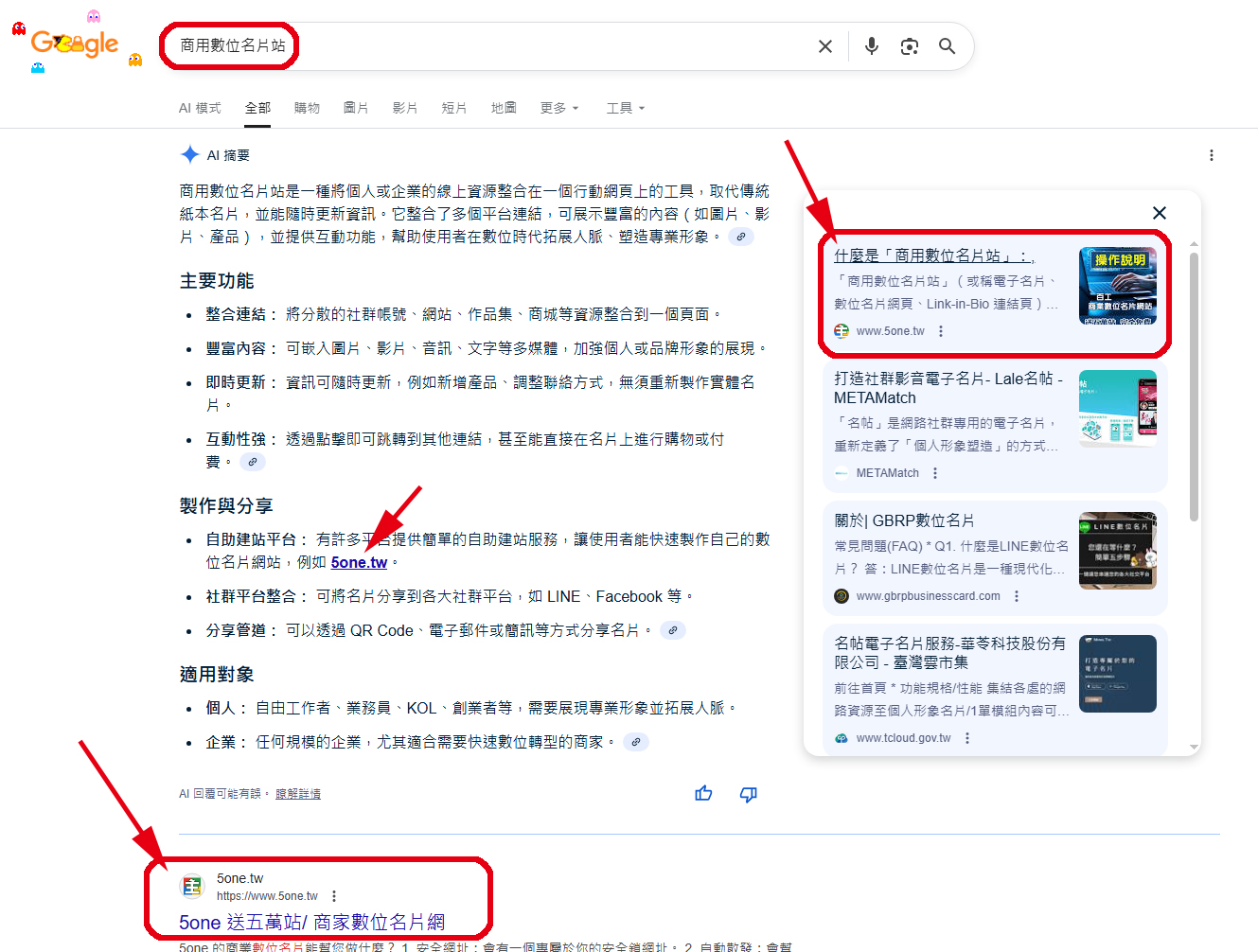1258x952 pixels.
Task: Give AI summary a thumbs up
Action: pos(703,794)
